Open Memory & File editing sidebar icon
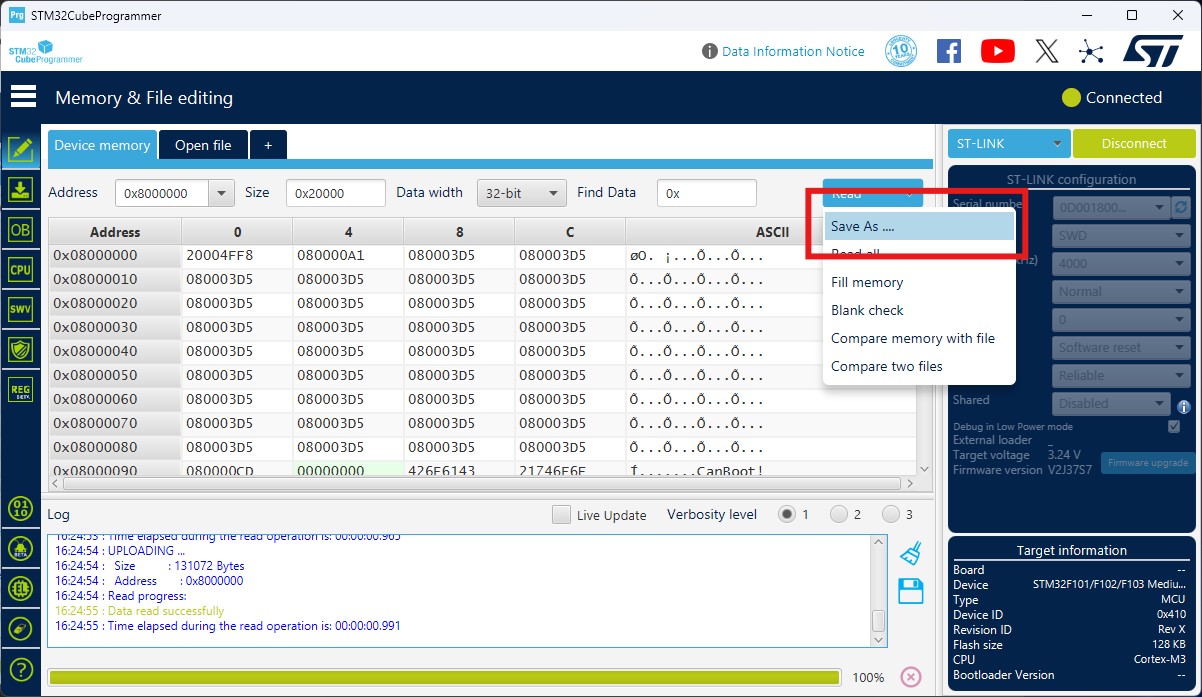This screenshot has width=1202, height=697. click(20, 149)
